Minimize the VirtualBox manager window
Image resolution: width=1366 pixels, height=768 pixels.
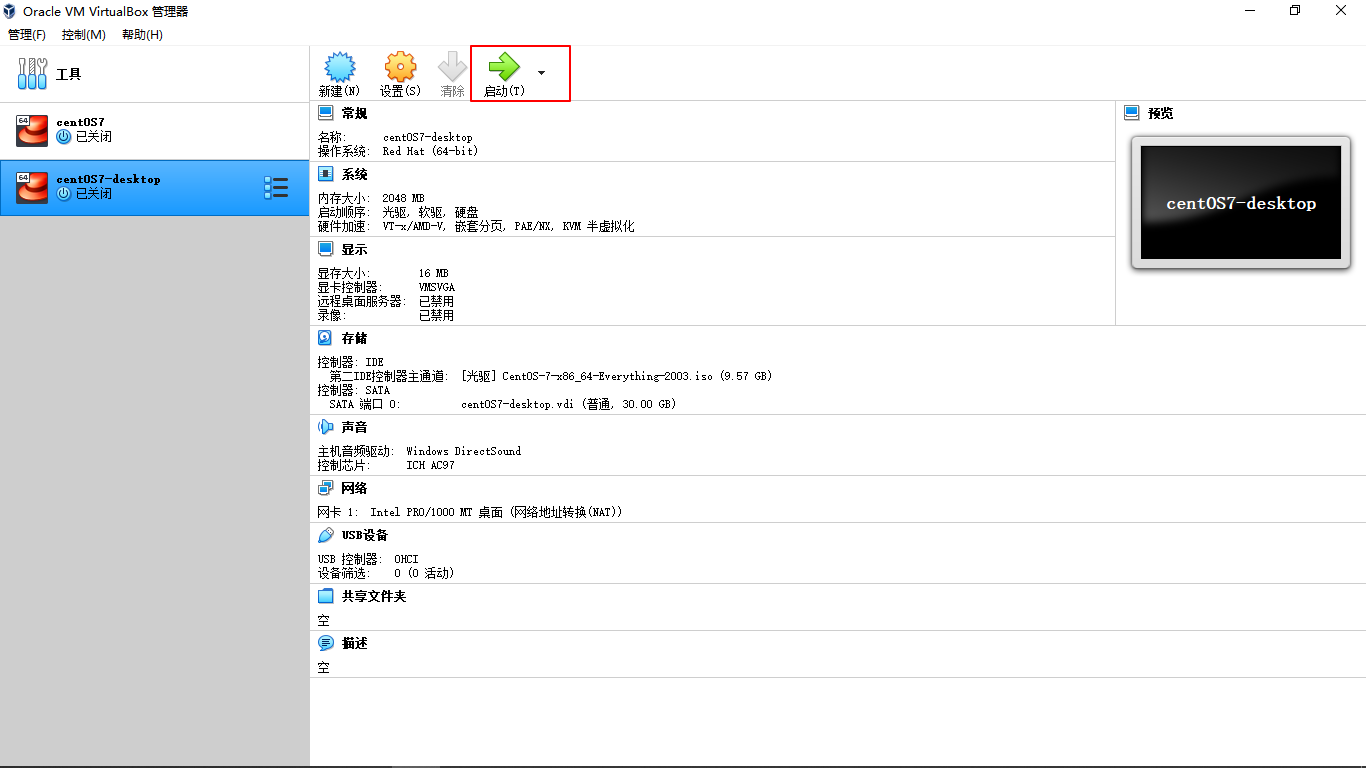1250,10
